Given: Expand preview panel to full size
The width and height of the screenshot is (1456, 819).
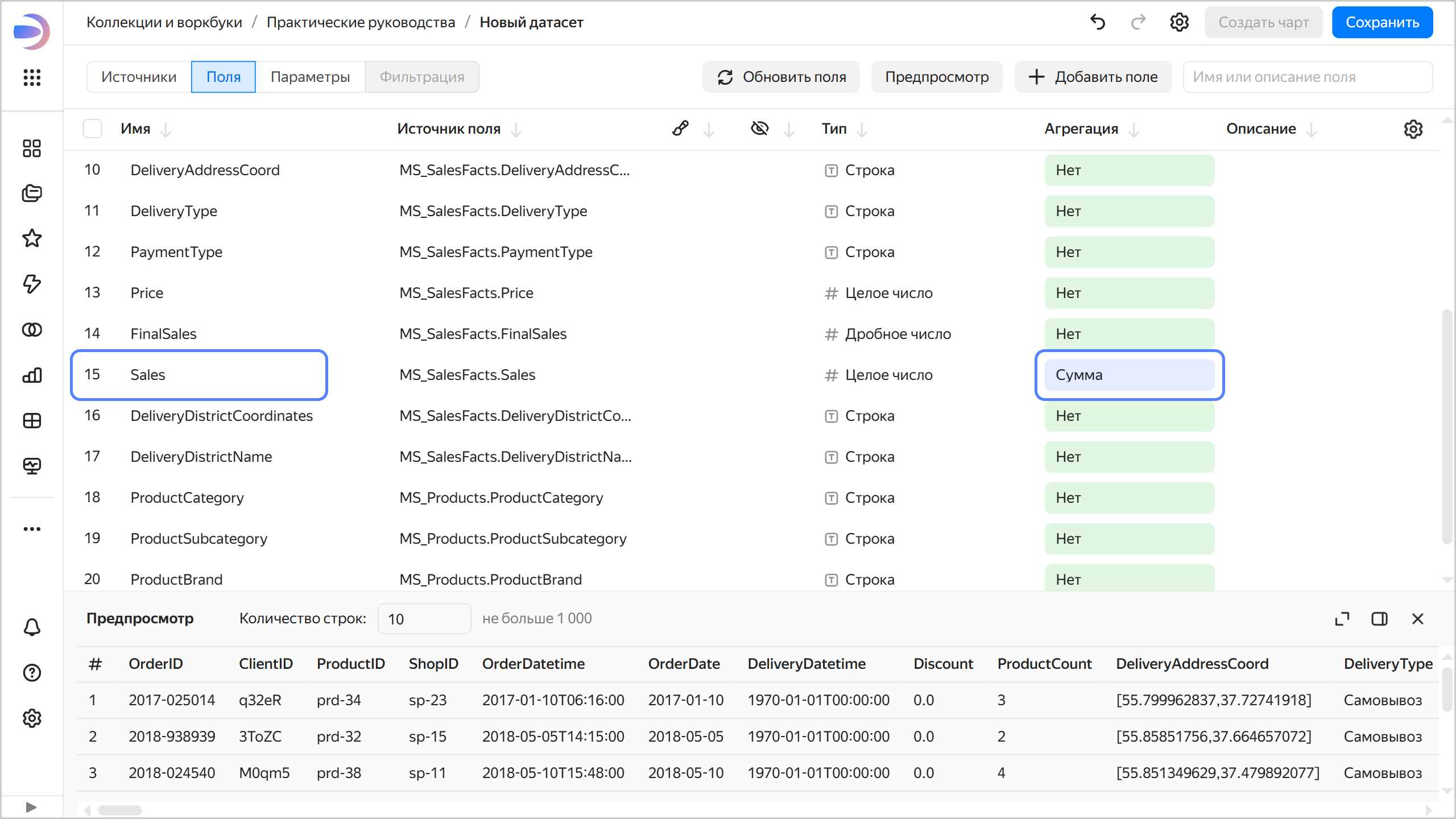Looking at the screenshot, I should coord(1342,619).
